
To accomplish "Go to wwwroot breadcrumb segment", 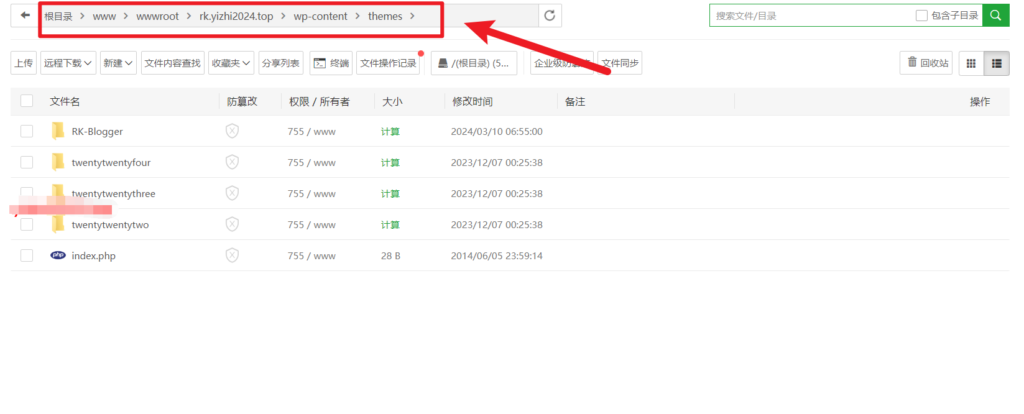I will click(157, 16).
